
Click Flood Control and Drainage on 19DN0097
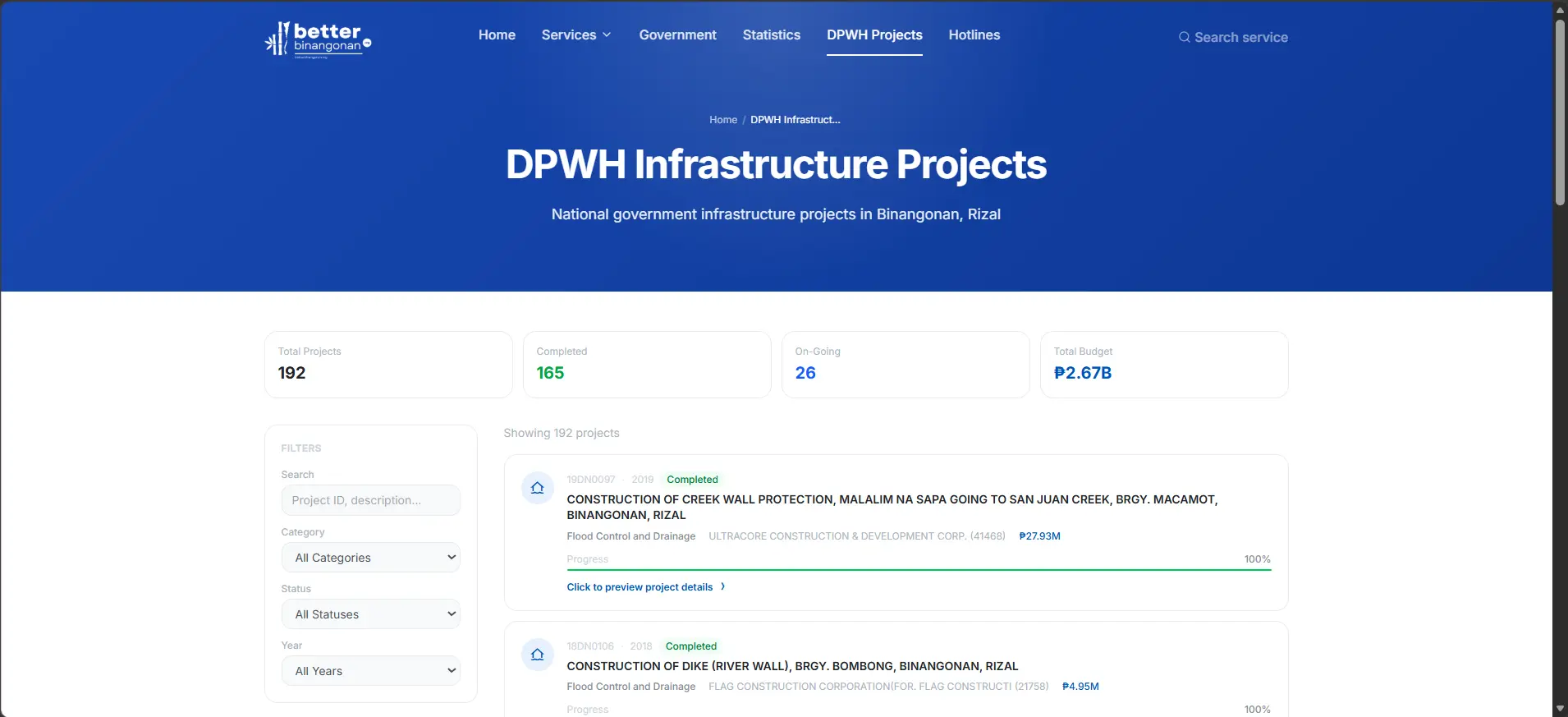(x=631, y=536)
